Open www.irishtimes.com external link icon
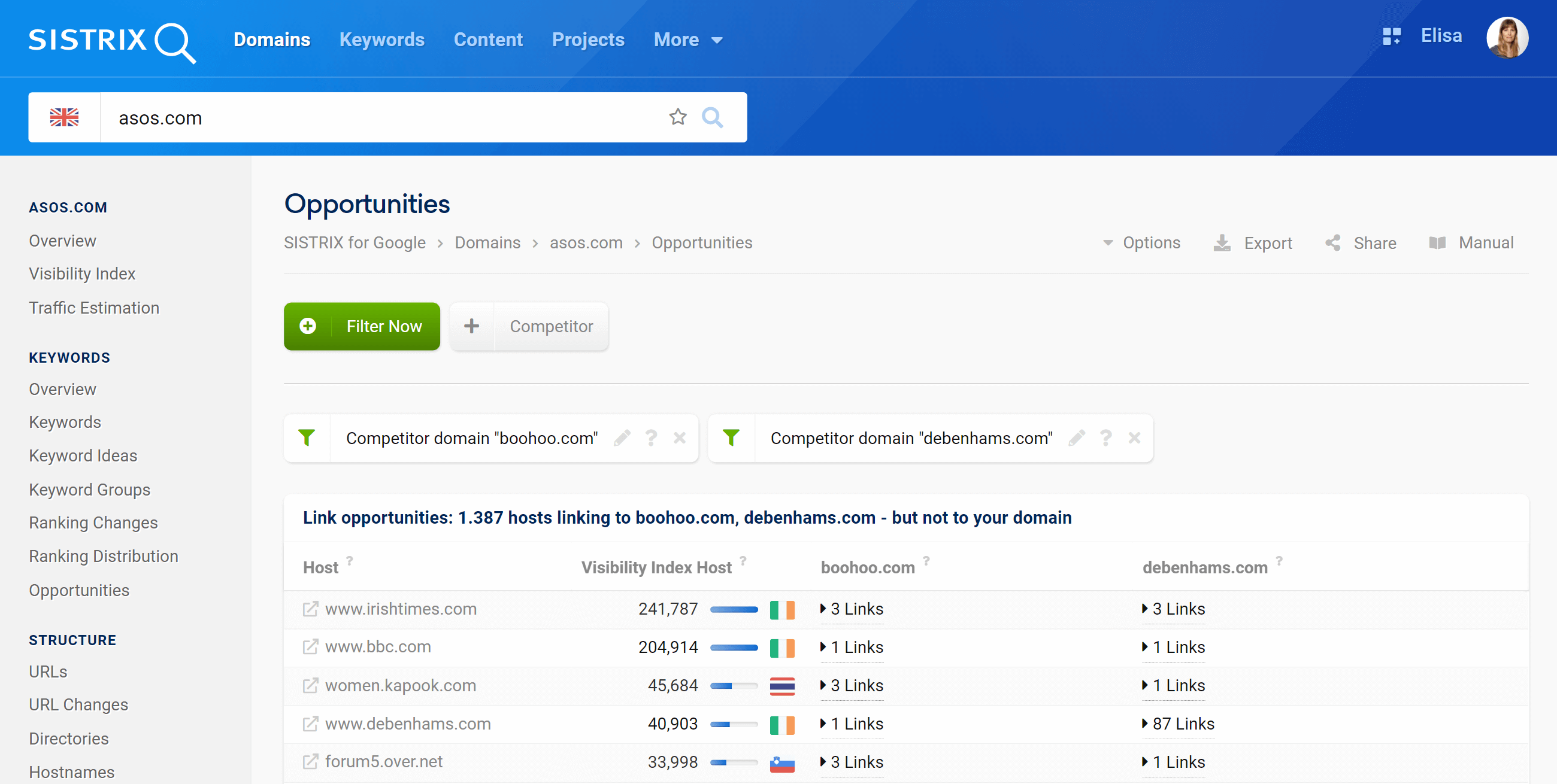 tap(310, 609)
